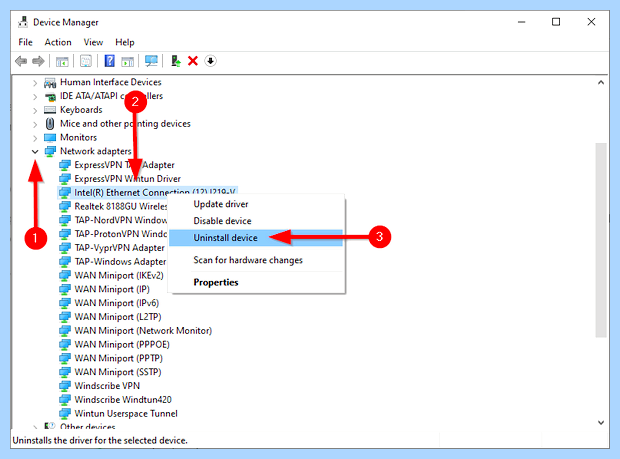
Task: Select TAP-Windows Adapter row
Action: coord(113,262)
